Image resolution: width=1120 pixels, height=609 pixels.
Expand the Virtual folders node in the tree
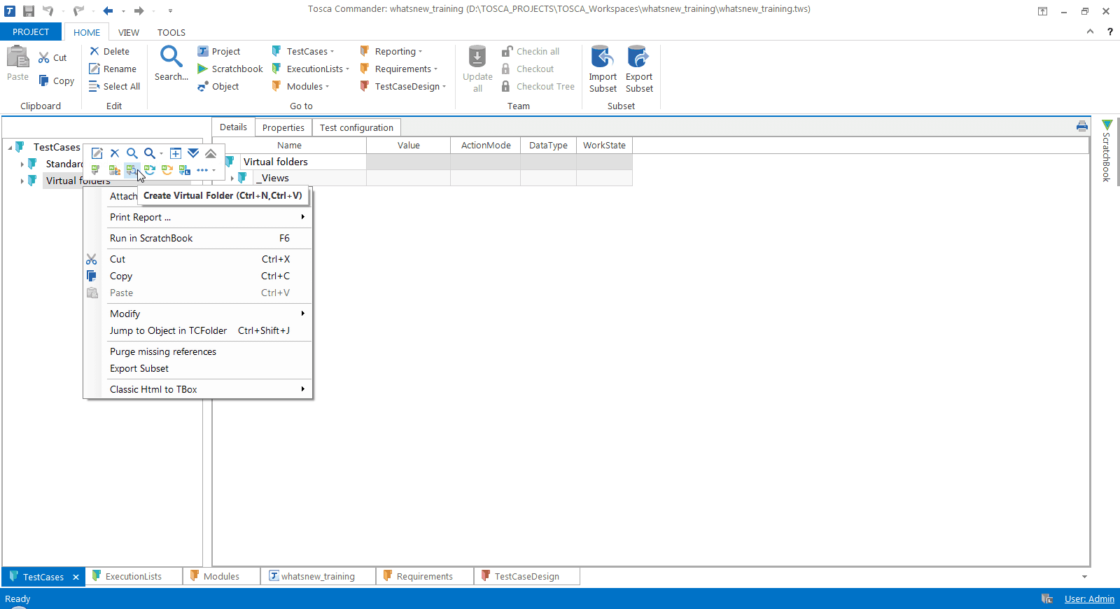tap(21, 181)
